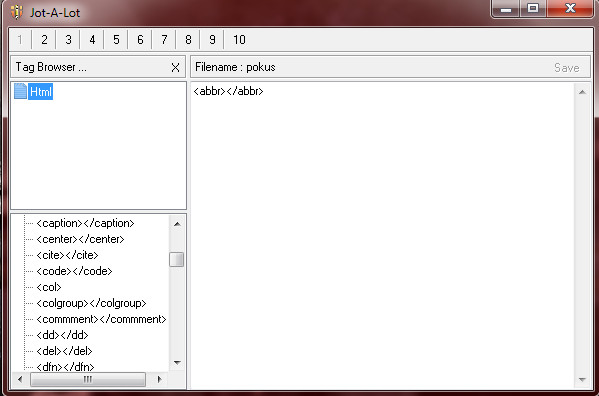Click tag list scroll left arrow

[20, 379]
